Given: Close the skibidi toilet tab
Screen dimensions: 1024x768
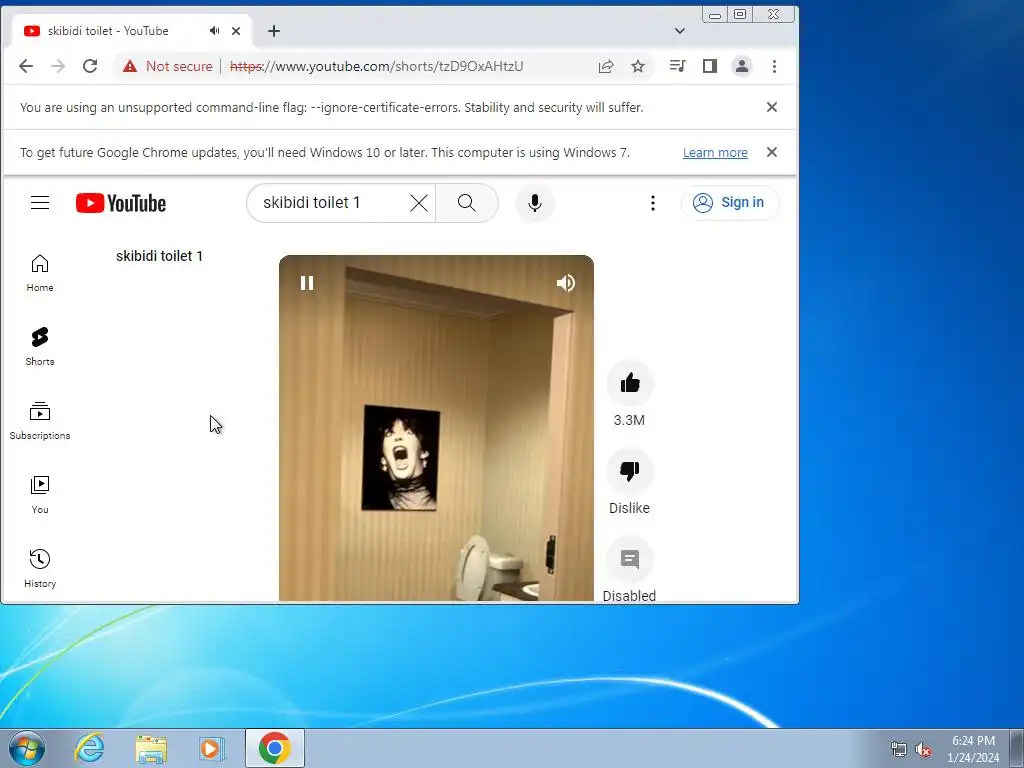Looking at the screenshot, I should click(x=236, y=31).
